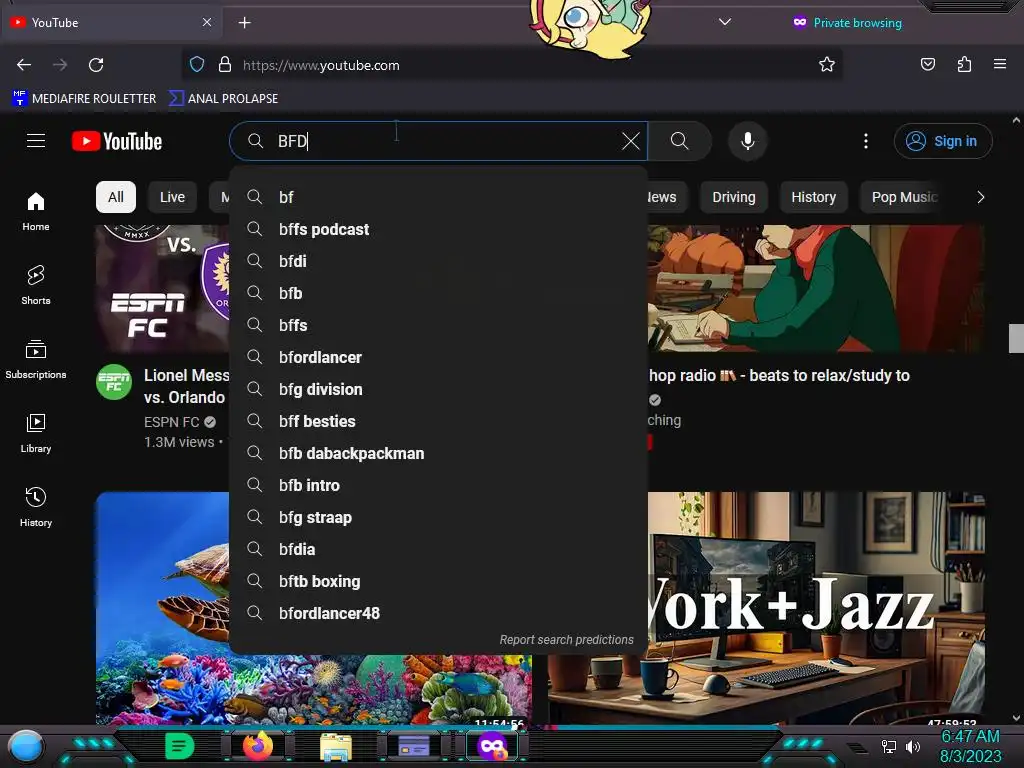Open Firefox from the taskbar
This screenshot has height=768, width=1024.
coord(258,746)
